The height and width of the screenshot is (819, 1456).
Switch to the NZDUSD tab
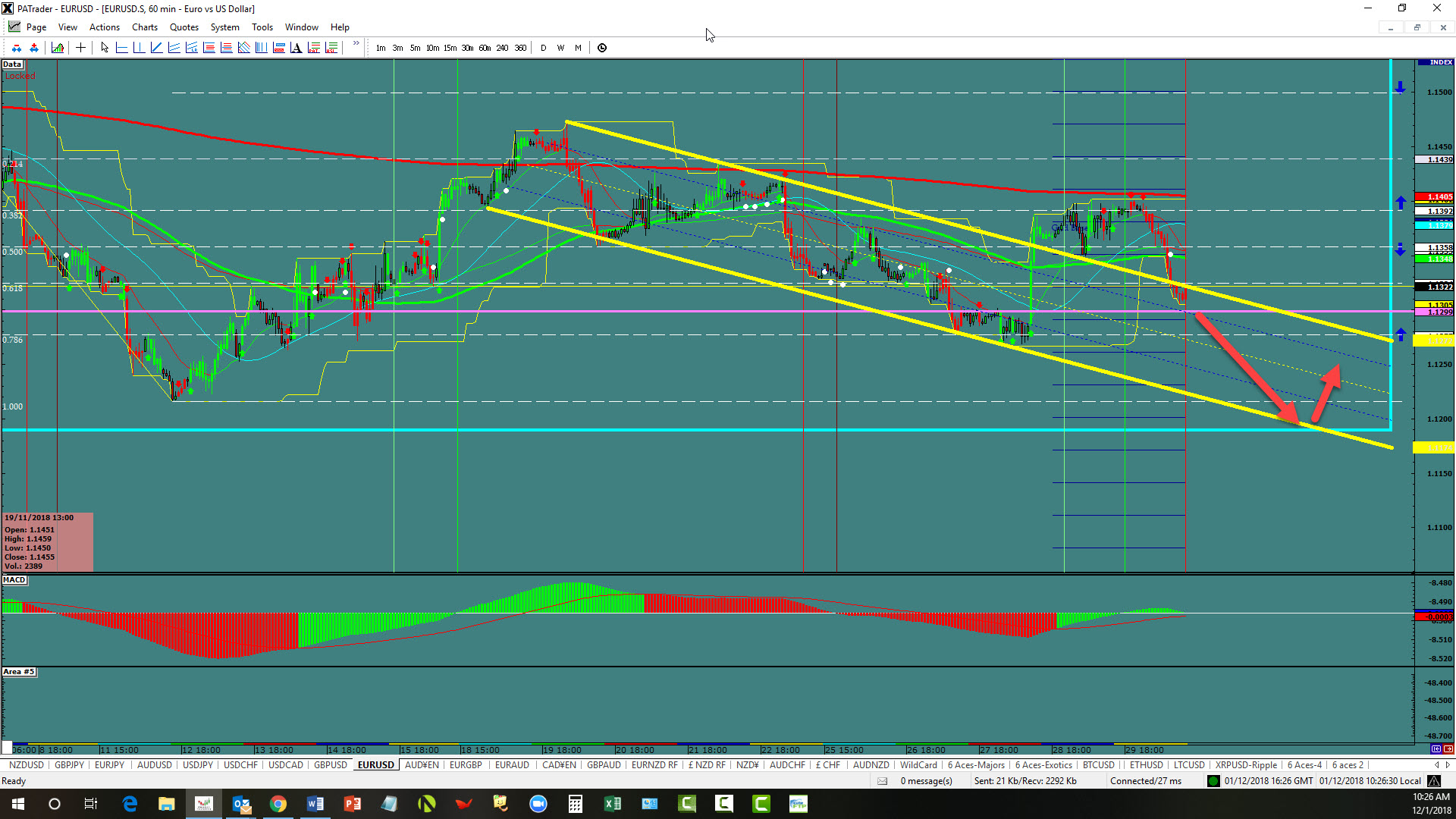[27, 765]
